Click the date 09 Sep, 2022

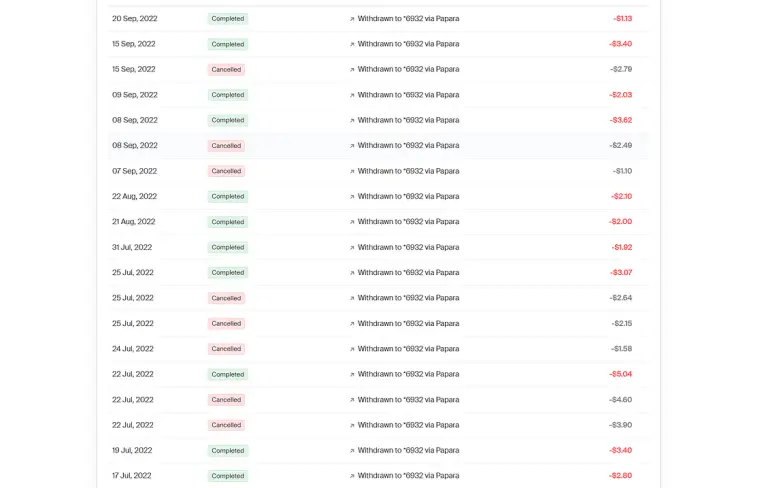135,95
